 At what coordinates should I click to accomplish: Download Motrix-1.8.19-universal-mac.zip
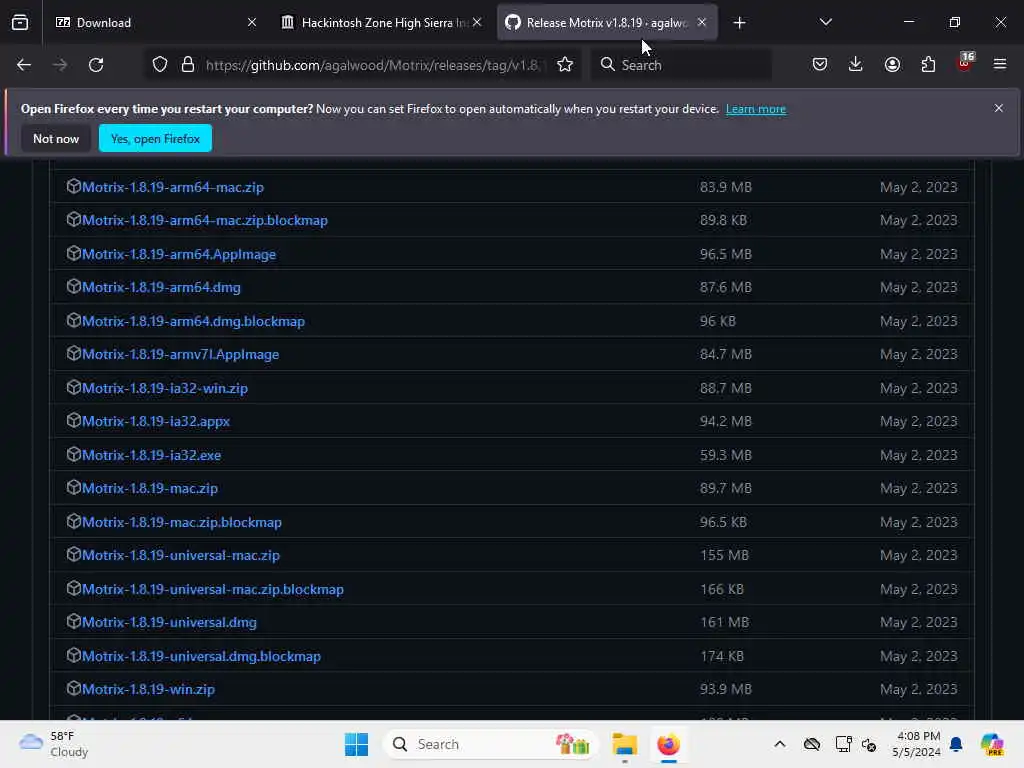[181, 556]
